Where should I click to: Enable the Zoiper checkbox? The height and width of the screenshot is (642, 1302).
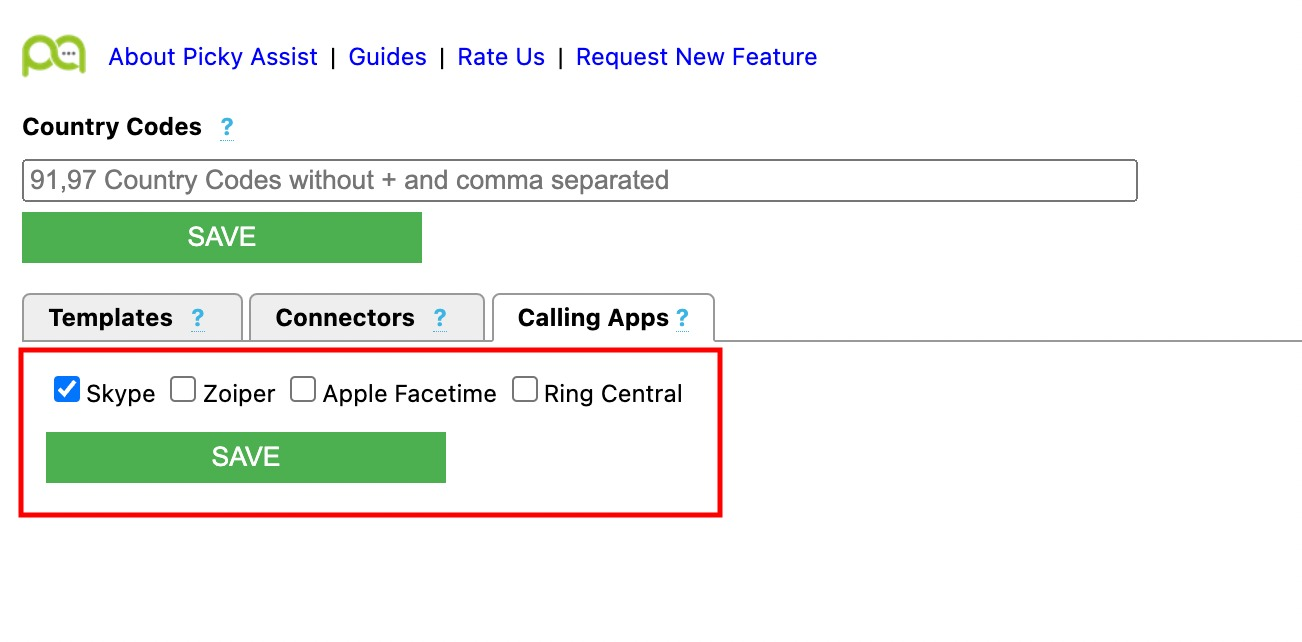pos(183,389)
